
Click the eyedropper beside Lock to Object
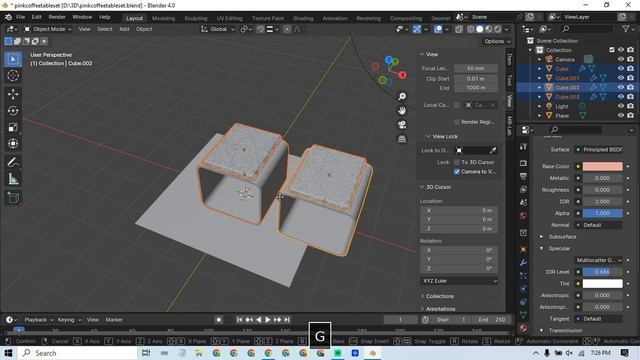(493, 151)
